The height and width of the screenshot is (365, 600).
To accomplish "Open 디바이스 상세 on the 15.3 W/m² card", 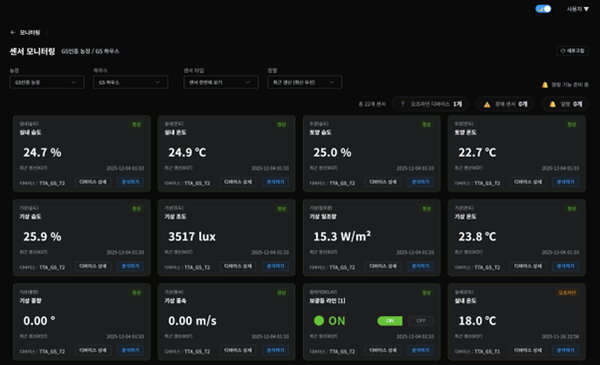I will tap(383, 266).
